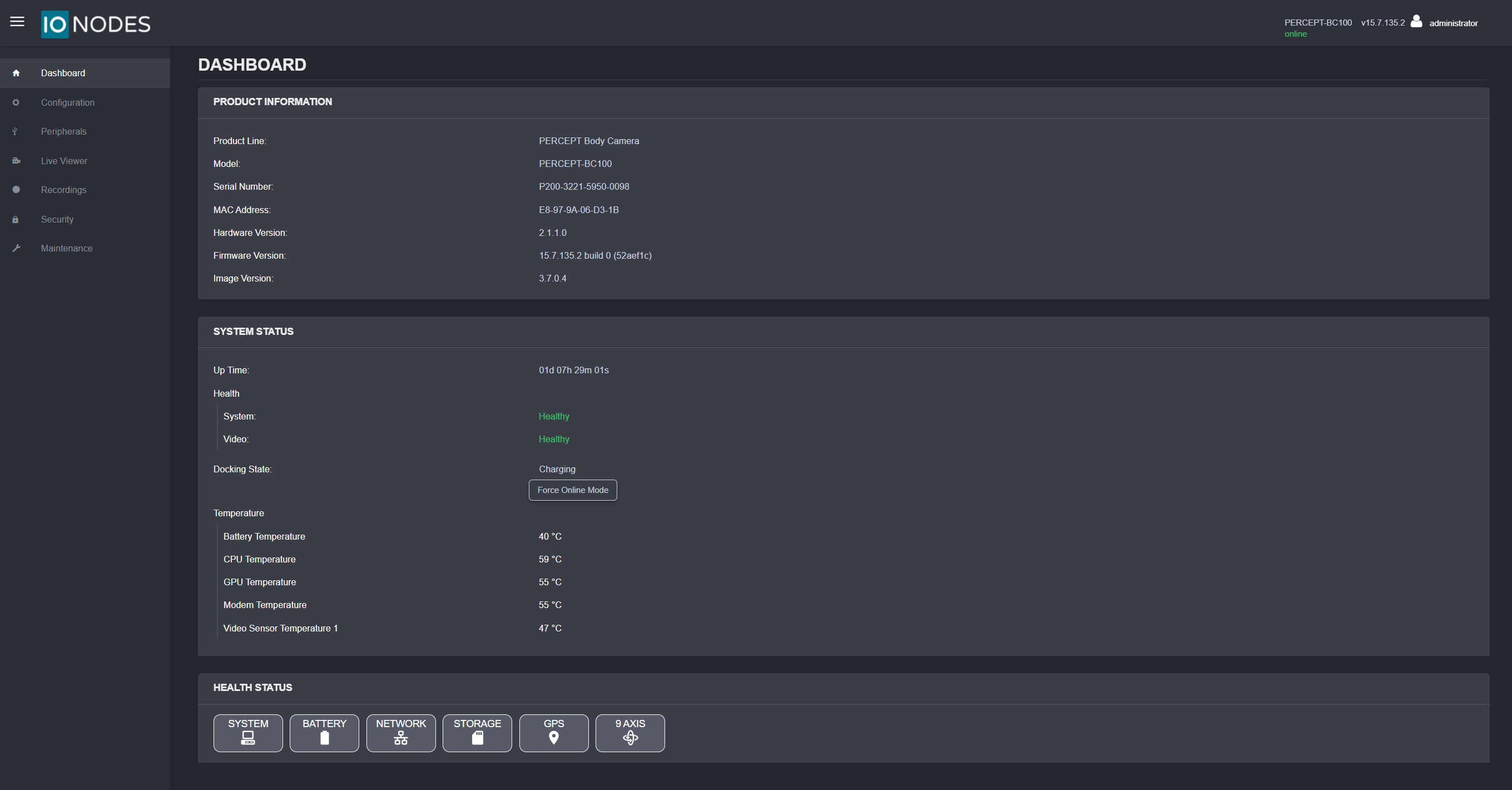Toggle the hamburger sidebar menu
The width and height of the screenshot is (1512, 790).
(x=17, y=22)
